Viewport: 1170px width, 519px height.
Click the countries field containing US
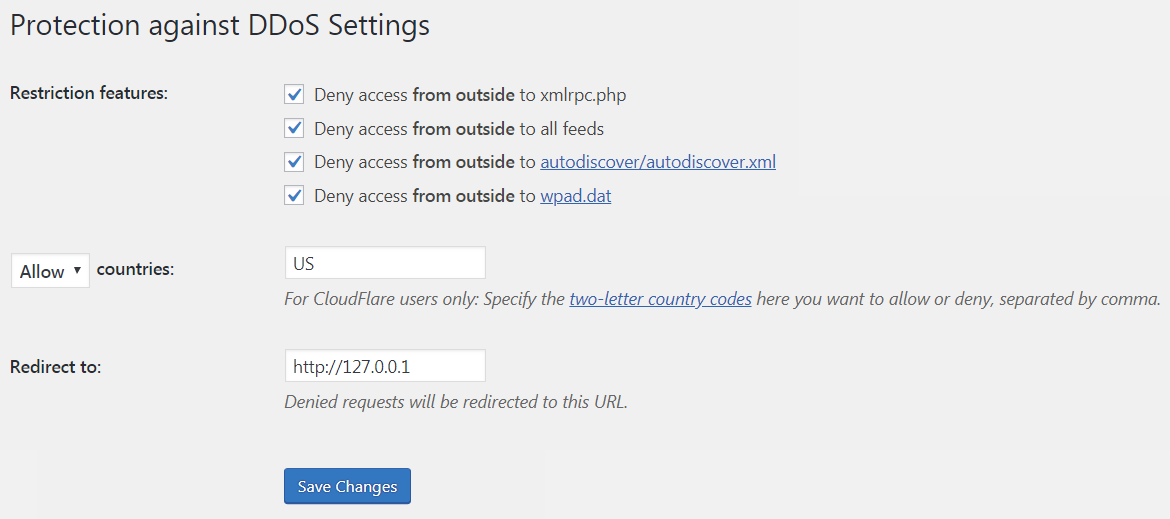[x=385, y=263]
